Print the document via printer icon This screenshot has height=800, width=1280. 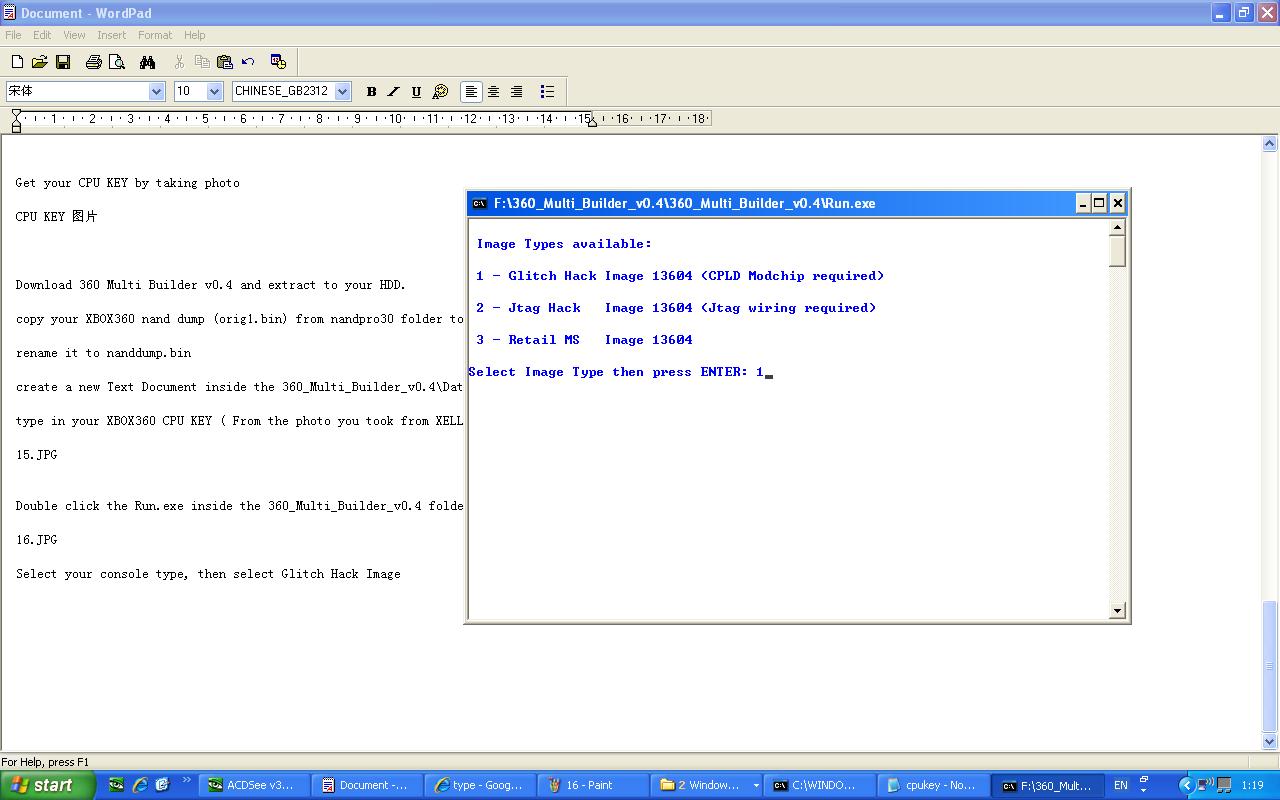(94, 62)
